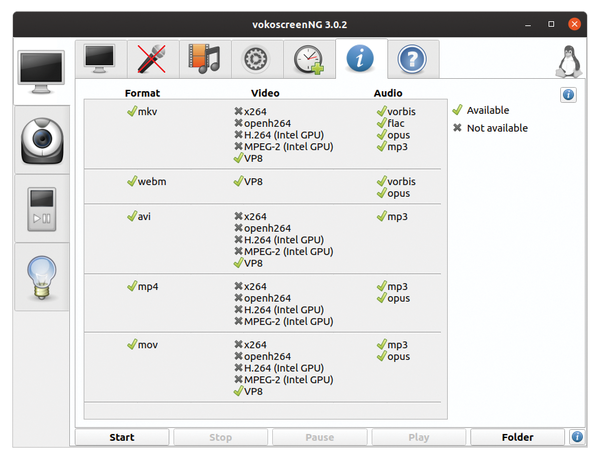Click VP8 in the webm row
The height and width of the screenshot is (460, 600).
(x=248, y=181)
